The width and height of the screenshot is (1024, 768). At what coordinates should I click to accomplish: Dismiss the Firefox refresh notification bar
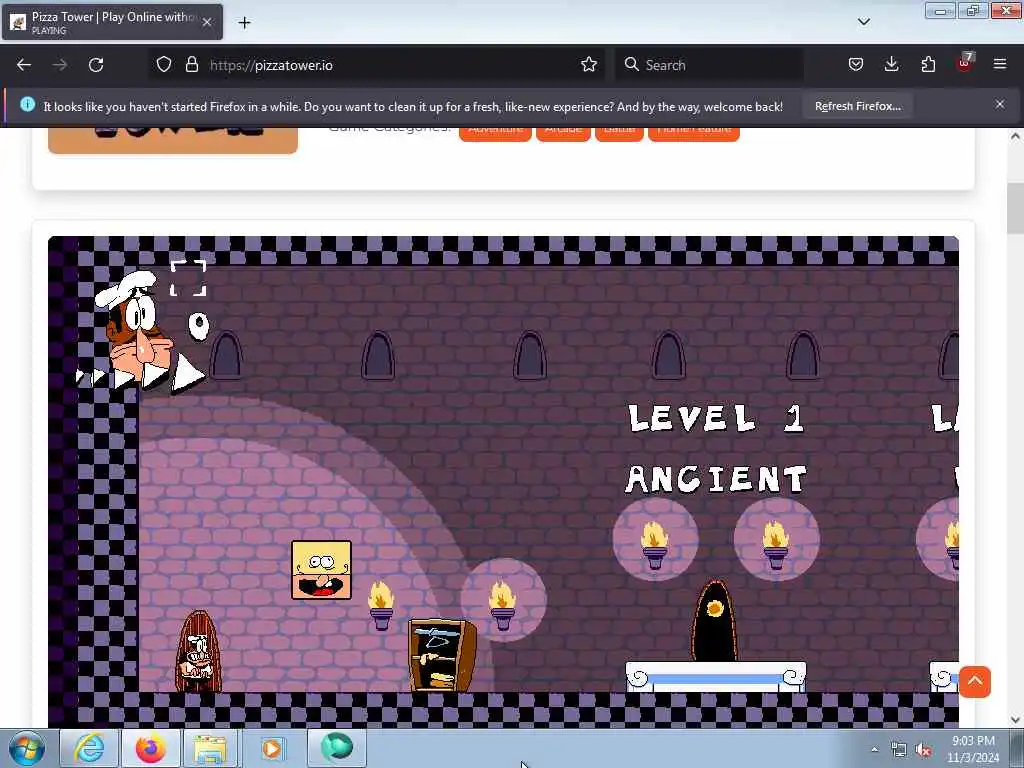coord(999,104)
